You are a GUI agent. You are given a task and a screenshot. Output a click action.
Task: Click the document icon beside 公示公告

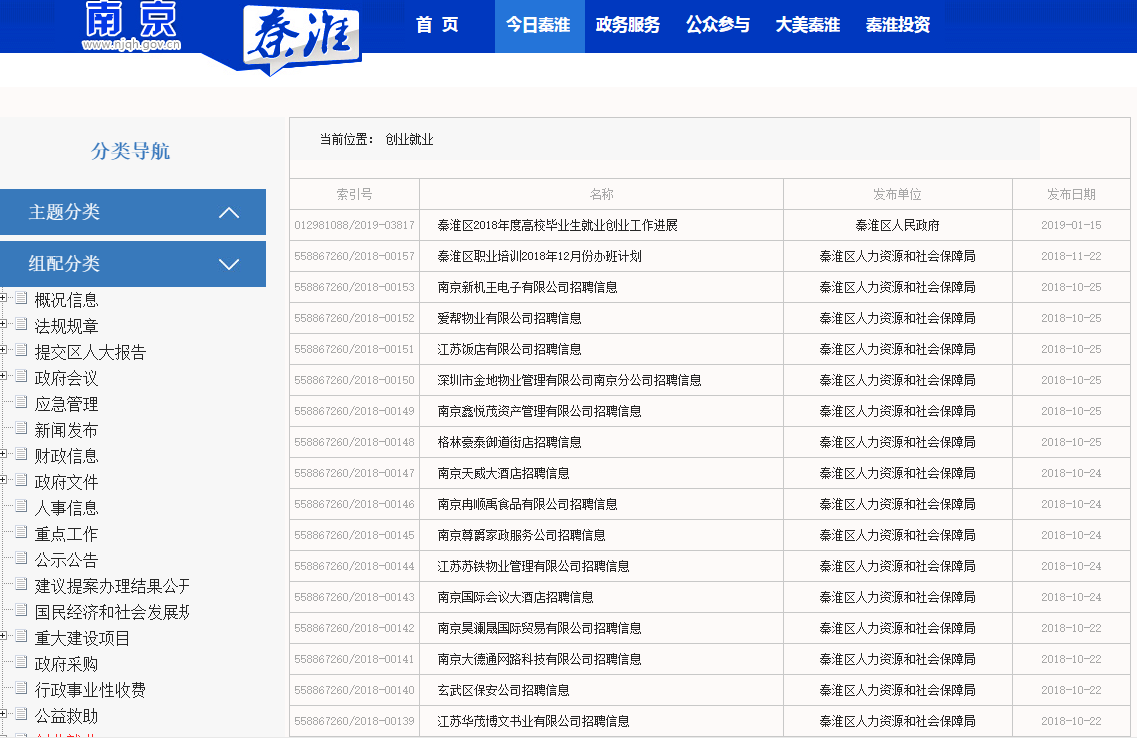pyautogui.click(x=21, y=558)
